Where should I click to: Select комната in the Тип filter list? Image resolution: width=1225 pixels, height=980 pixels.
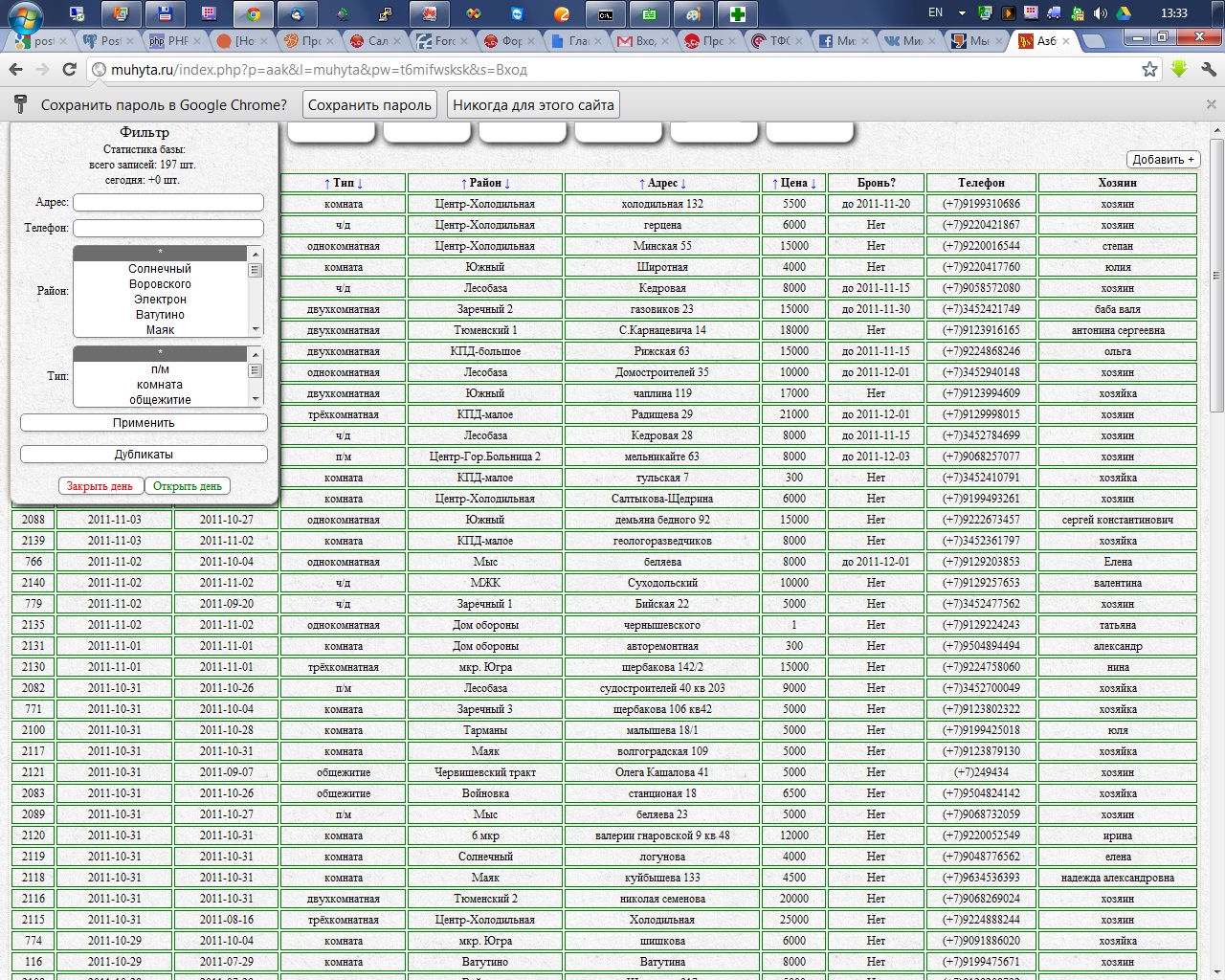coord(160,385)
